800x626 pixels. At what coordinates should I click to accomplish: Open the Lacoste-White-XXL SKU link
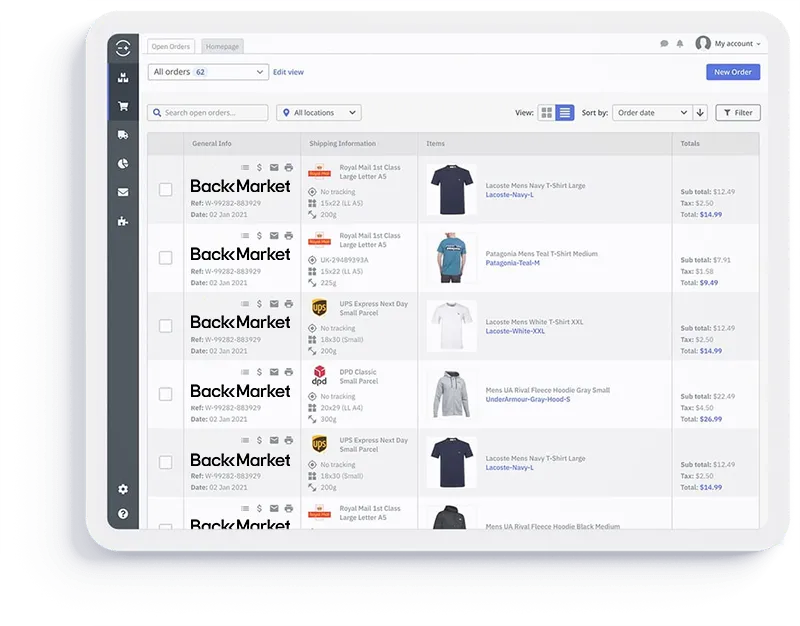click(x=515, y=331)
